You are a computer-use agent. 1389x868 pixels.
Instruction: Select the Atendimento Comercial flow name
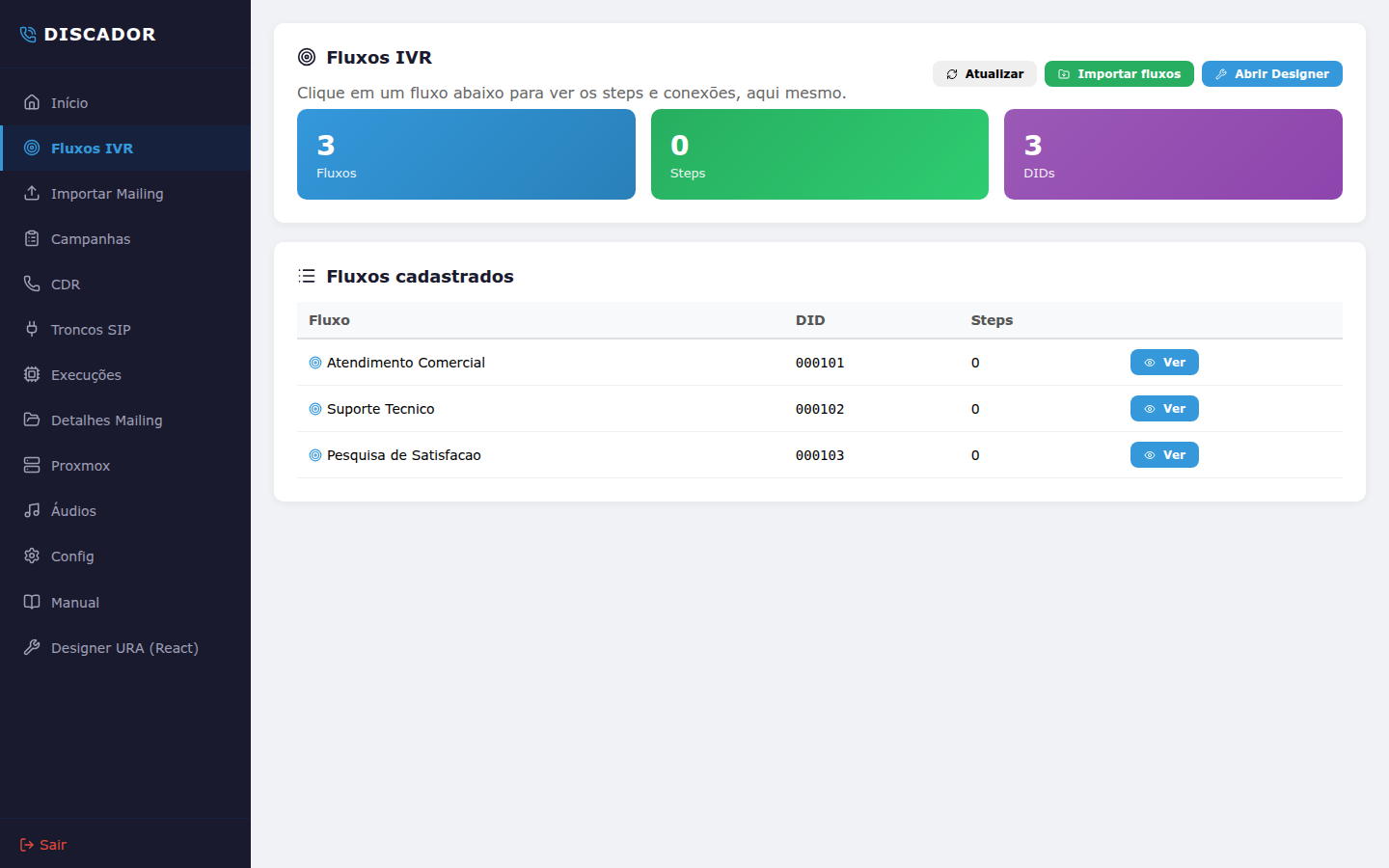(x=406, y=363)
